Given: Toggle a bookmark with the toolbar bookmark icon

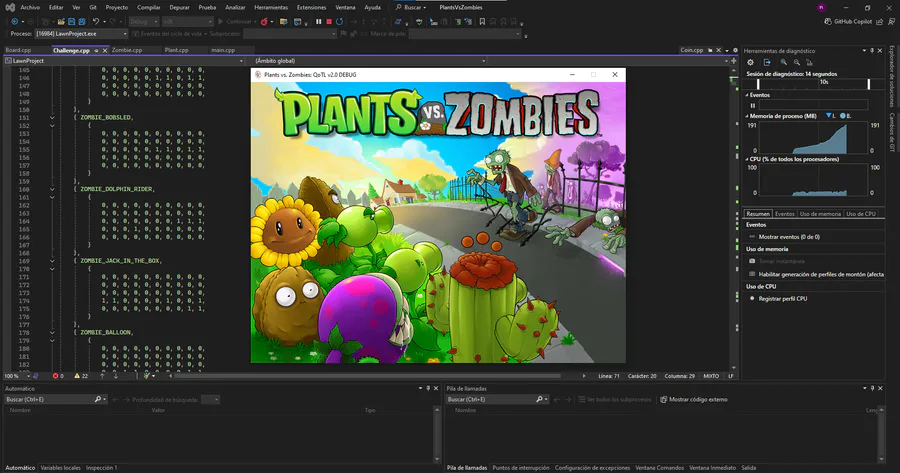Looking at the screenshot, I should [482, 22].
